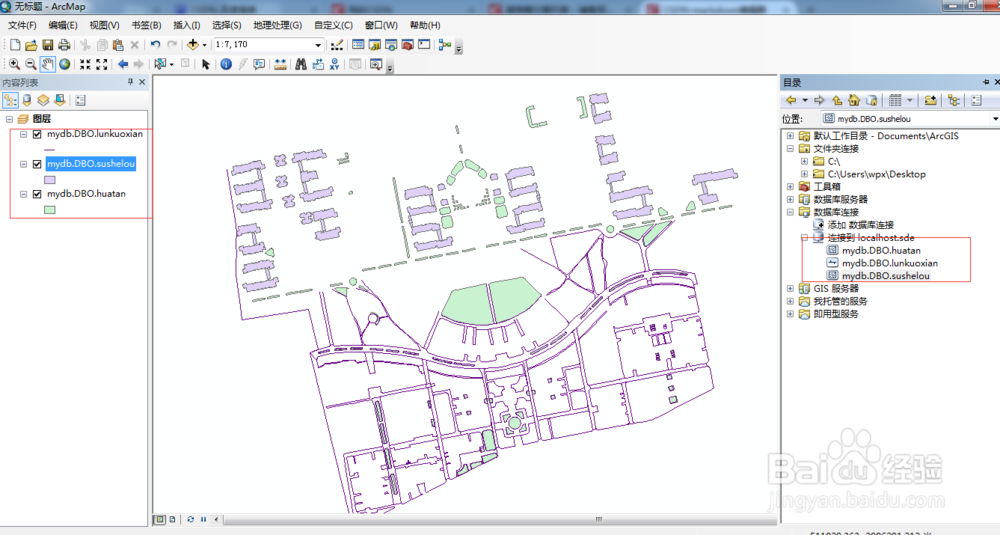Open the Find Route tool
1000x535 pixels.
[x=318, y=64]
